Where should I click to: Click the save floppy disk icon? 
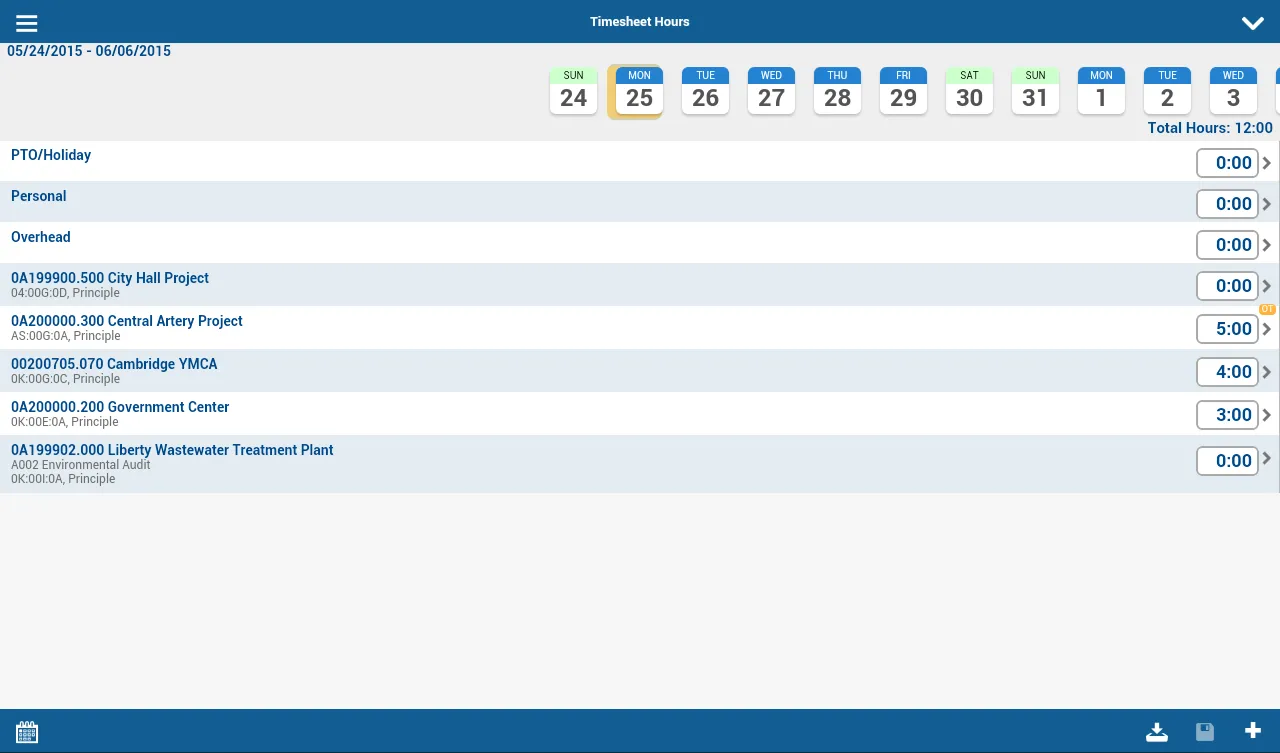pyautogui.click(x=1205, y=732)
